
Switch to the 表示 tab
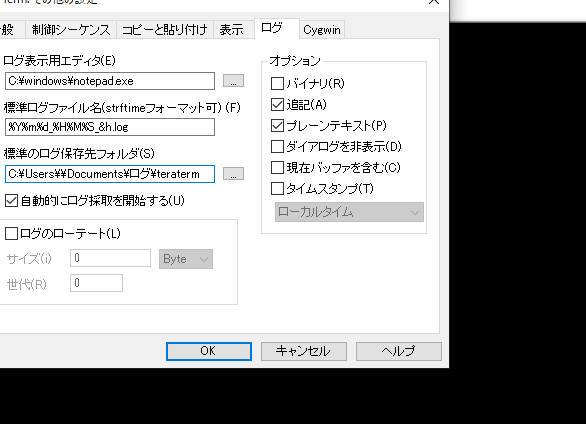coord(231,30)
